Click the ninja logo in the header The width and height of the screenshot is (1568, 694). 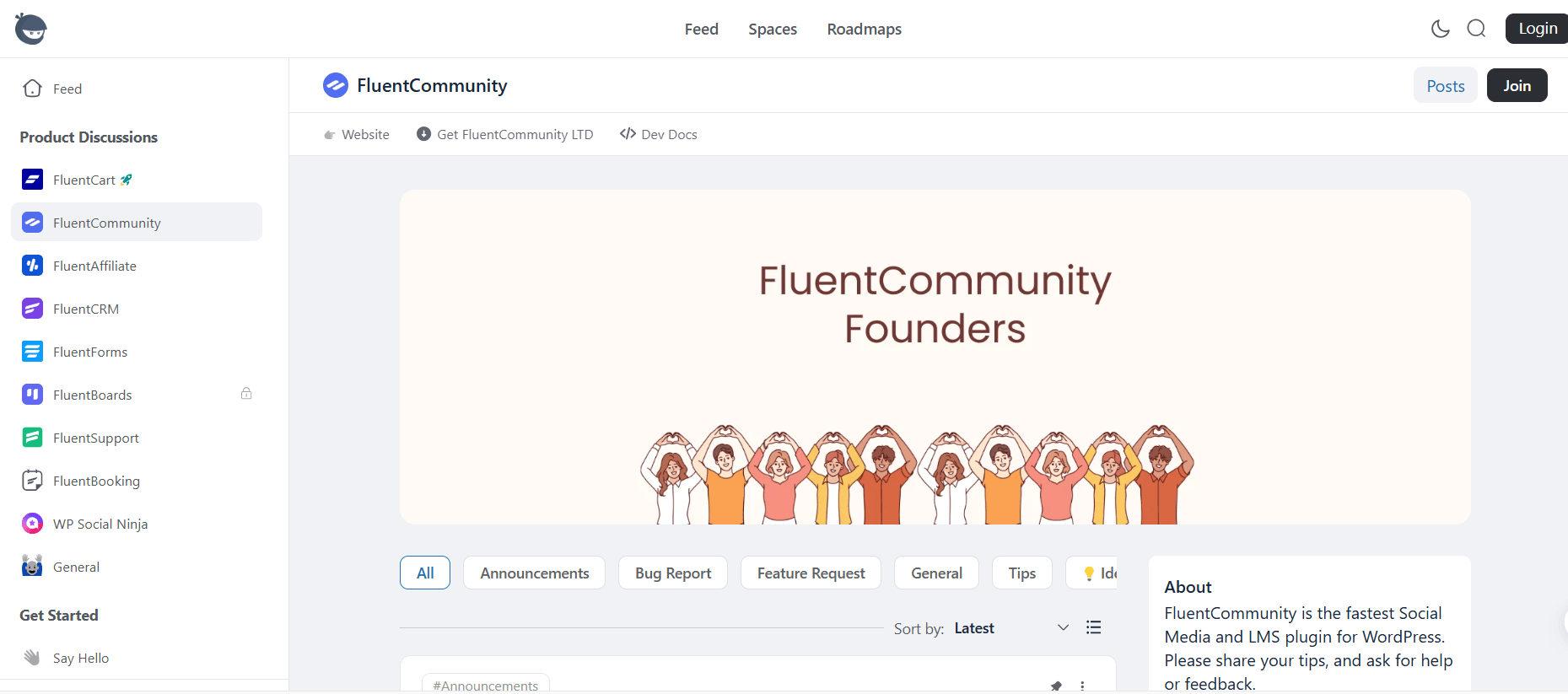(x=31, y=29)
